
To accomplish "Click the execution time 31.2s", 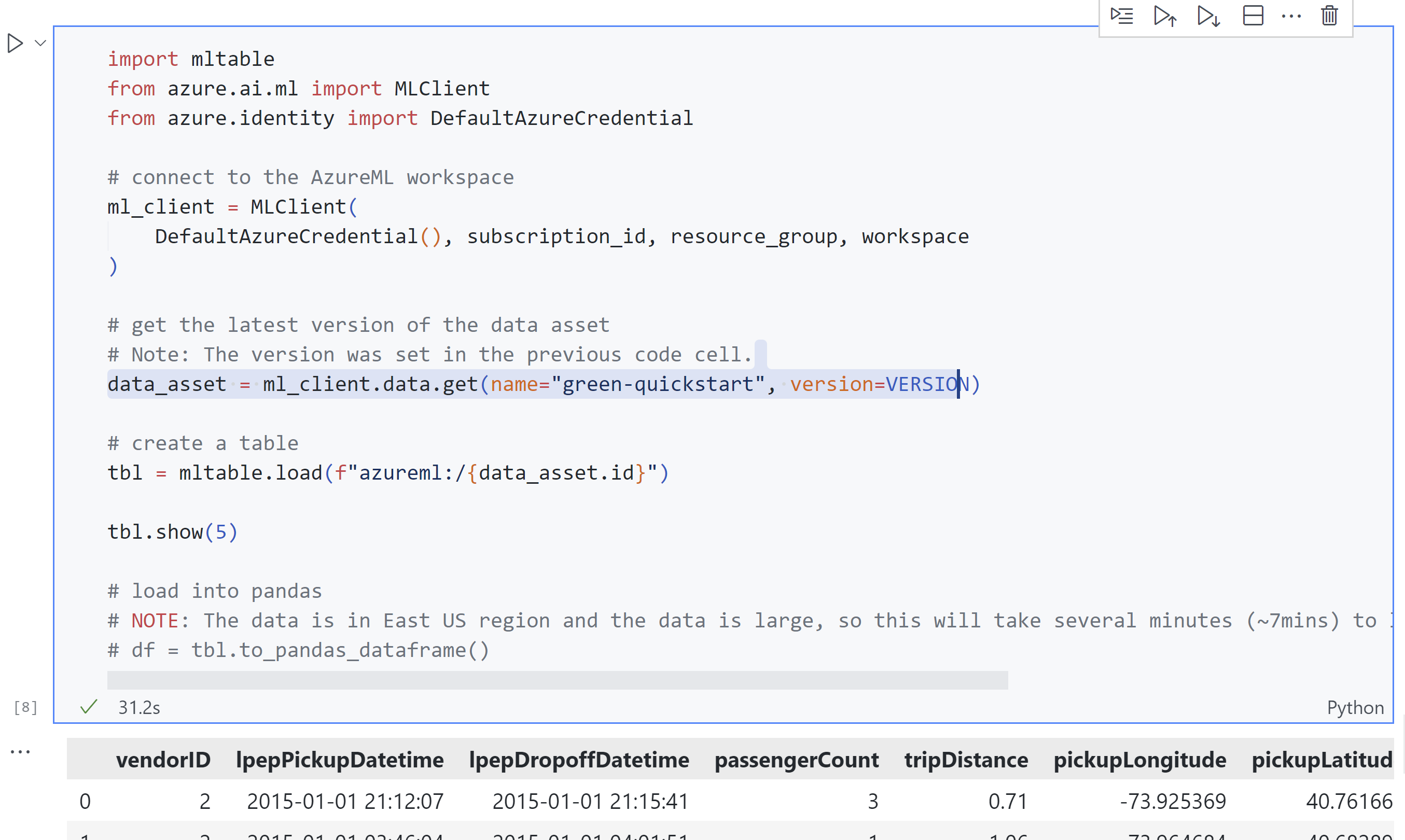I will click(x=138, y=708).
